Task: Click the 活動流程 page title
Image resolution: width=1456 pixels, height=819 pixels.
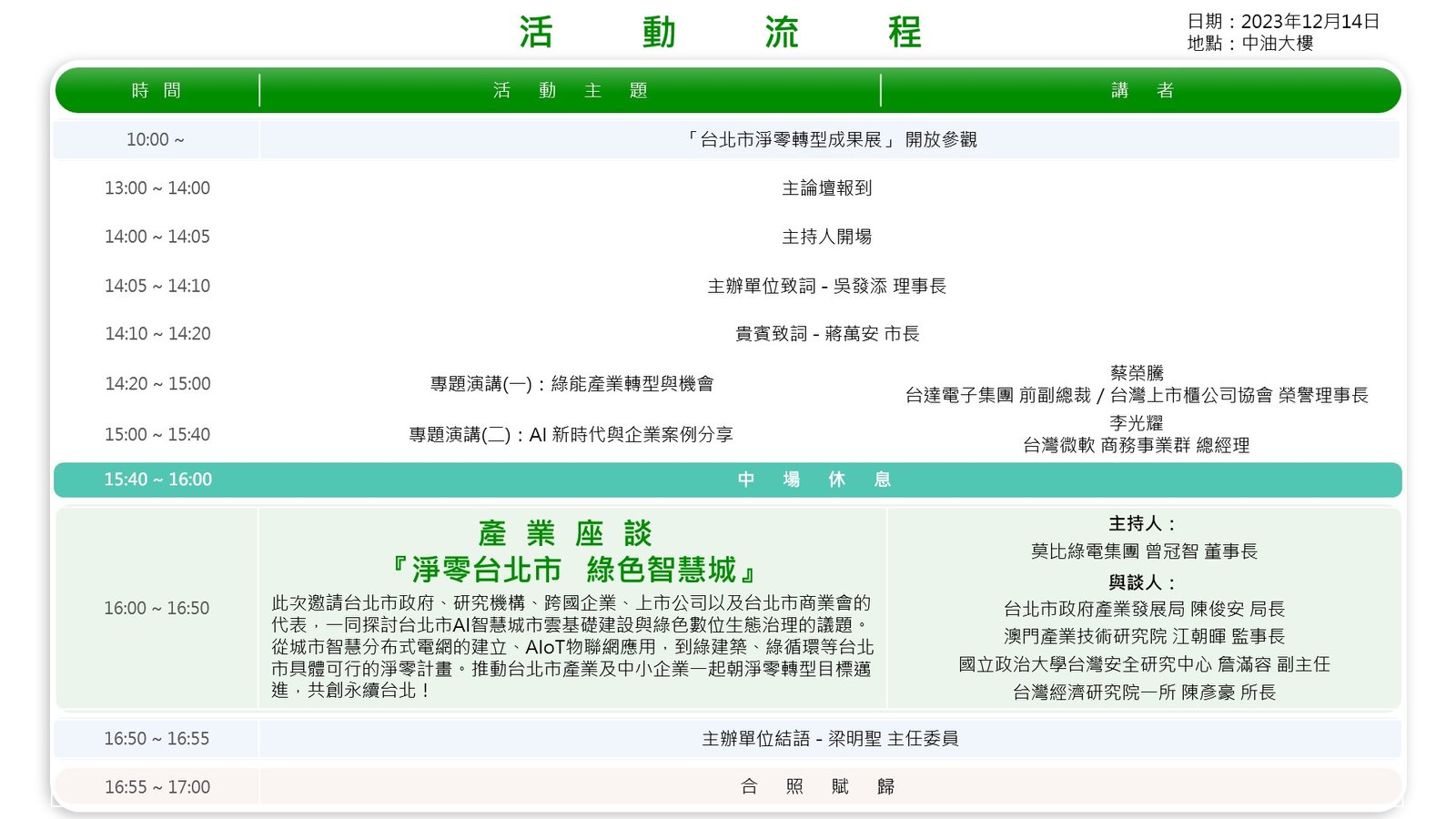Action: click(x=720, y=33)
